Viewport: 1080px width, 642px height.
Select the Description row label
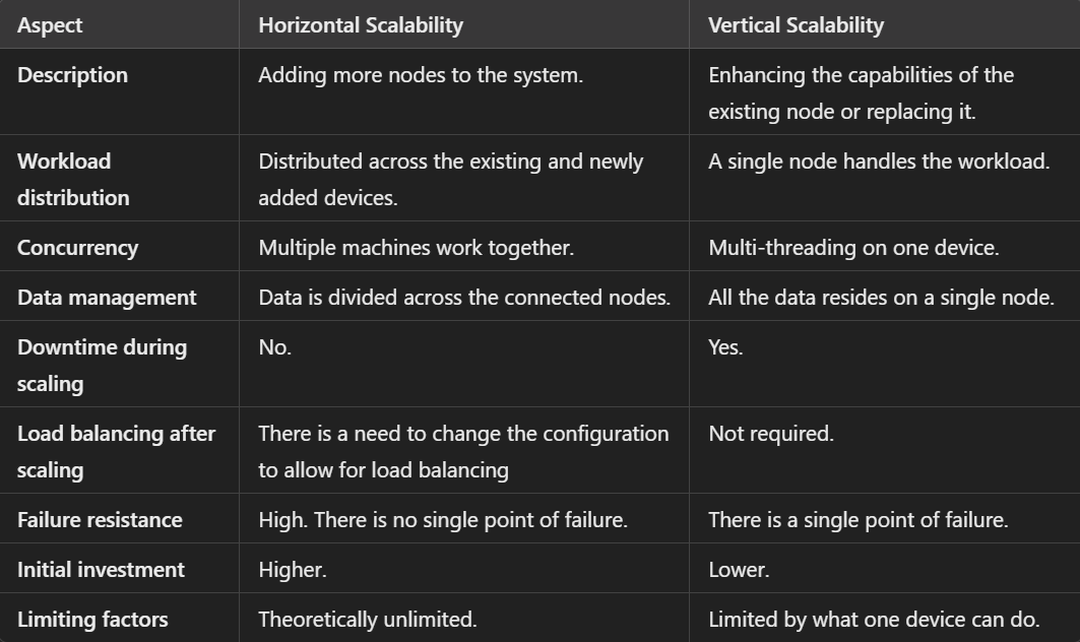coord(73,75)
